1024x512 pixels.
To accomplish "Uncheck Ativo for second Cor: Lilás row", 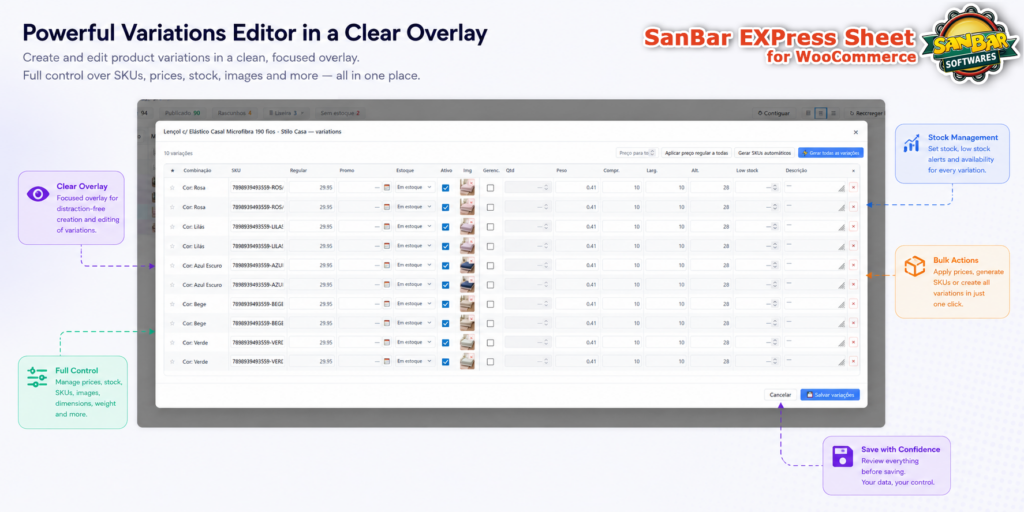I will click(x=445, y=246).
